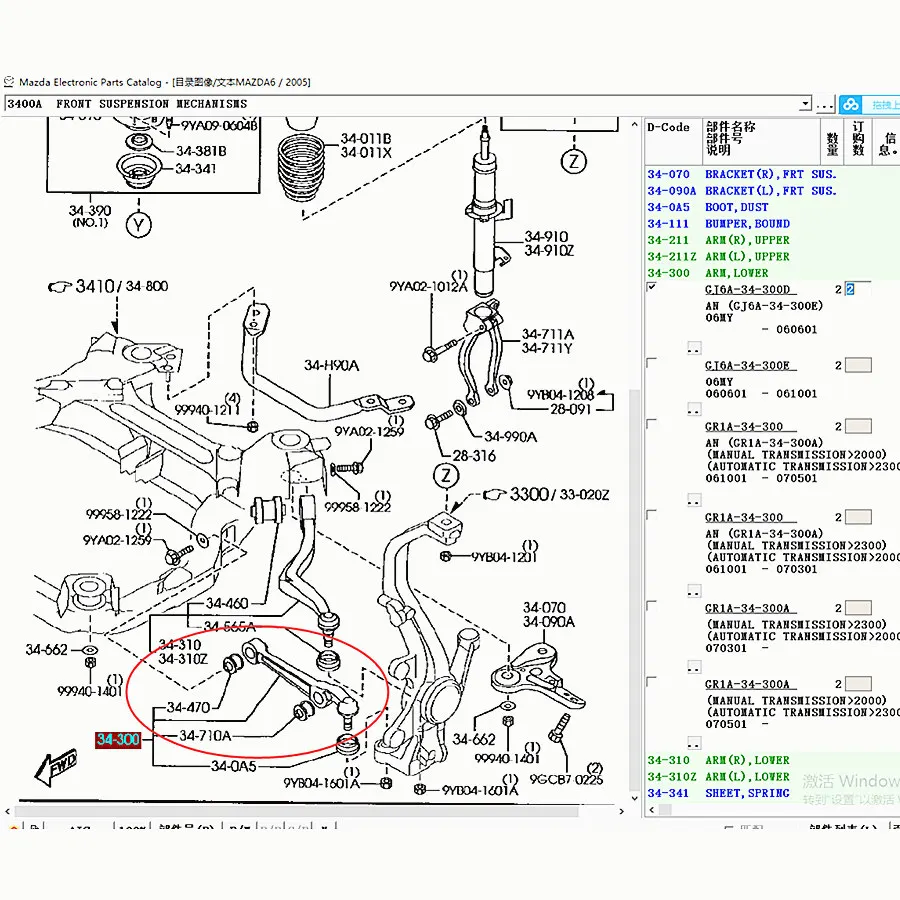Click the 3300 / 33-020Z cross-reference text
This screenshot has height=900, width=900.
(560, 494)
